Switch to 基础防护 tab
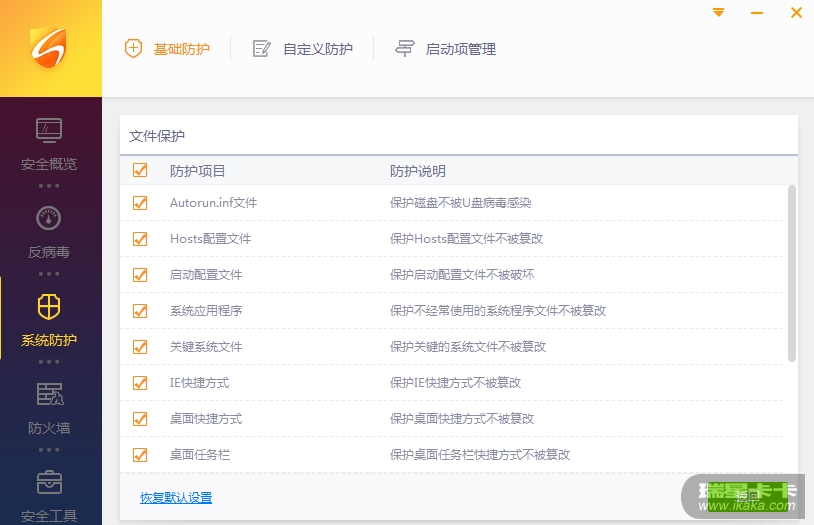This screenshot has width=814, height=525. pyautogui.click(x=181, y=49)
